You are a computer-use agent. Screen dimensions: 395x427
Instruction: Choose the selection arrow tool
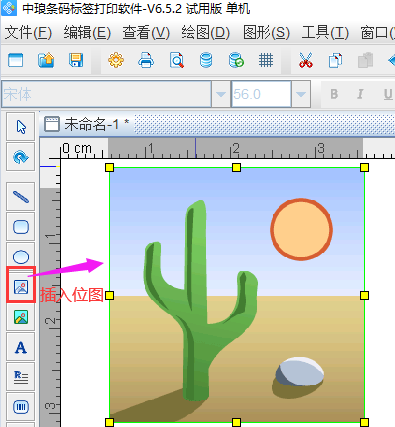click(21, 127)
